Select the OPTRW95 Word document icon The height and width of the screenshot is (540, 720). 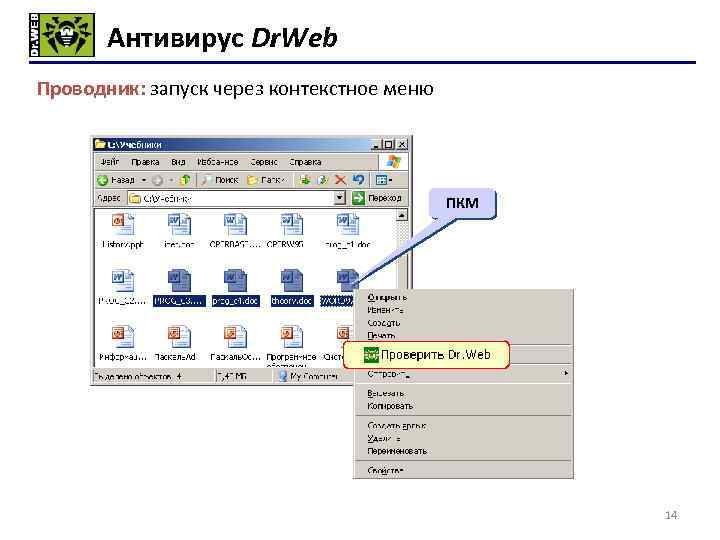(291, 225)
